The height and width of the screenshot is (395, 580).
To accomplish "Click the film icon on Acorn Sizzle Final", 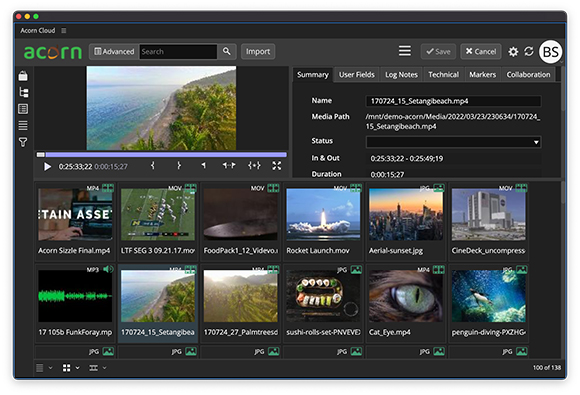I will coord(108,188).
